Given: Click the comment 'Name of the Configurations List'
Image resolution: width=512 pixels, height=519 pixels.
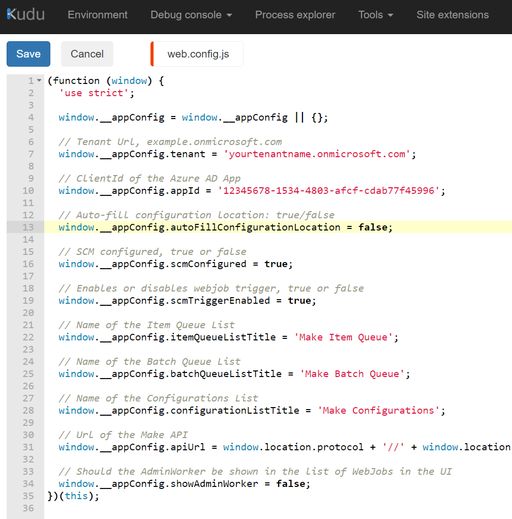Looking at the screenshot, I should (158, 399).
